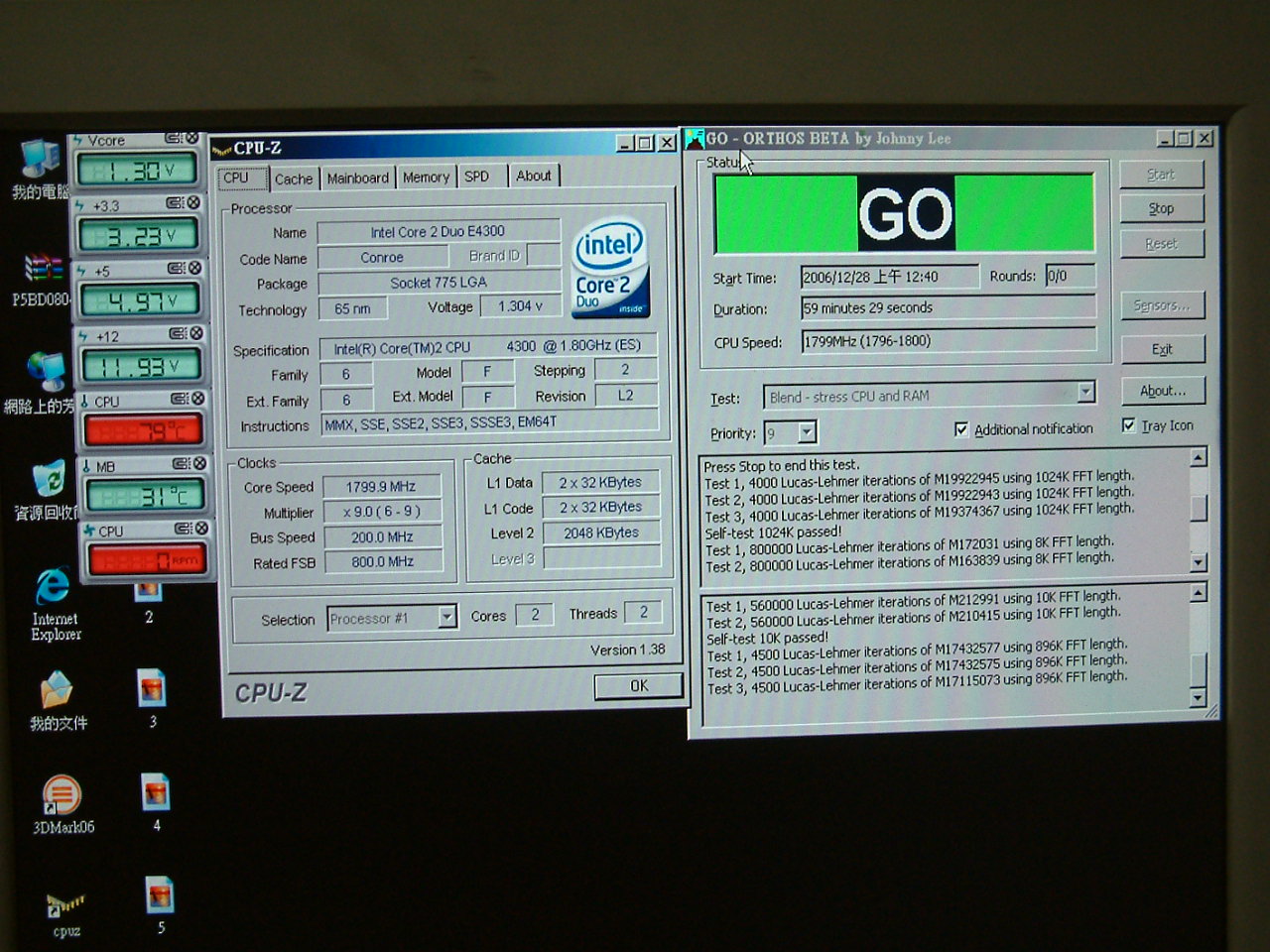Close the Vcore voltage monitor gadget
The width and height of the screenshot is (1270, 952).
coord(192,139)
